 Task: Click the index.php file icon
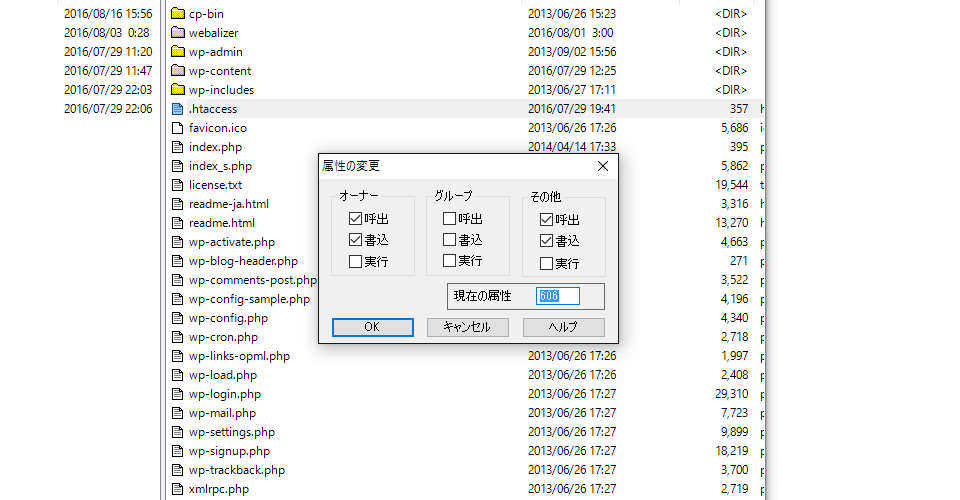[x=178, y=147]
